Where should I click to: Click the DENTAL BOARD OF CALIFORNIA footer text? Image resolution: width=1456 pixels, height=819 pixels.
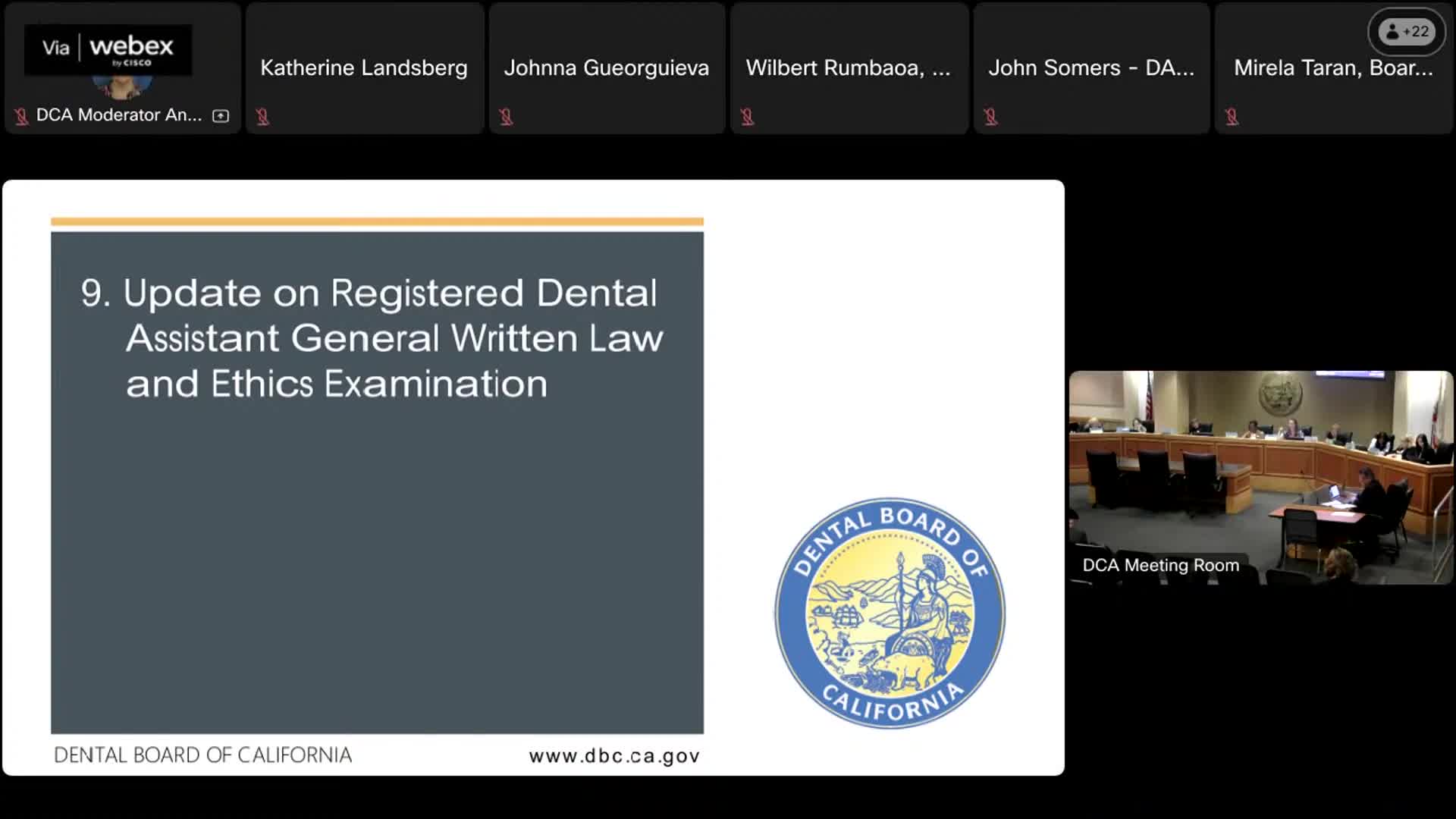click(203, 755)
